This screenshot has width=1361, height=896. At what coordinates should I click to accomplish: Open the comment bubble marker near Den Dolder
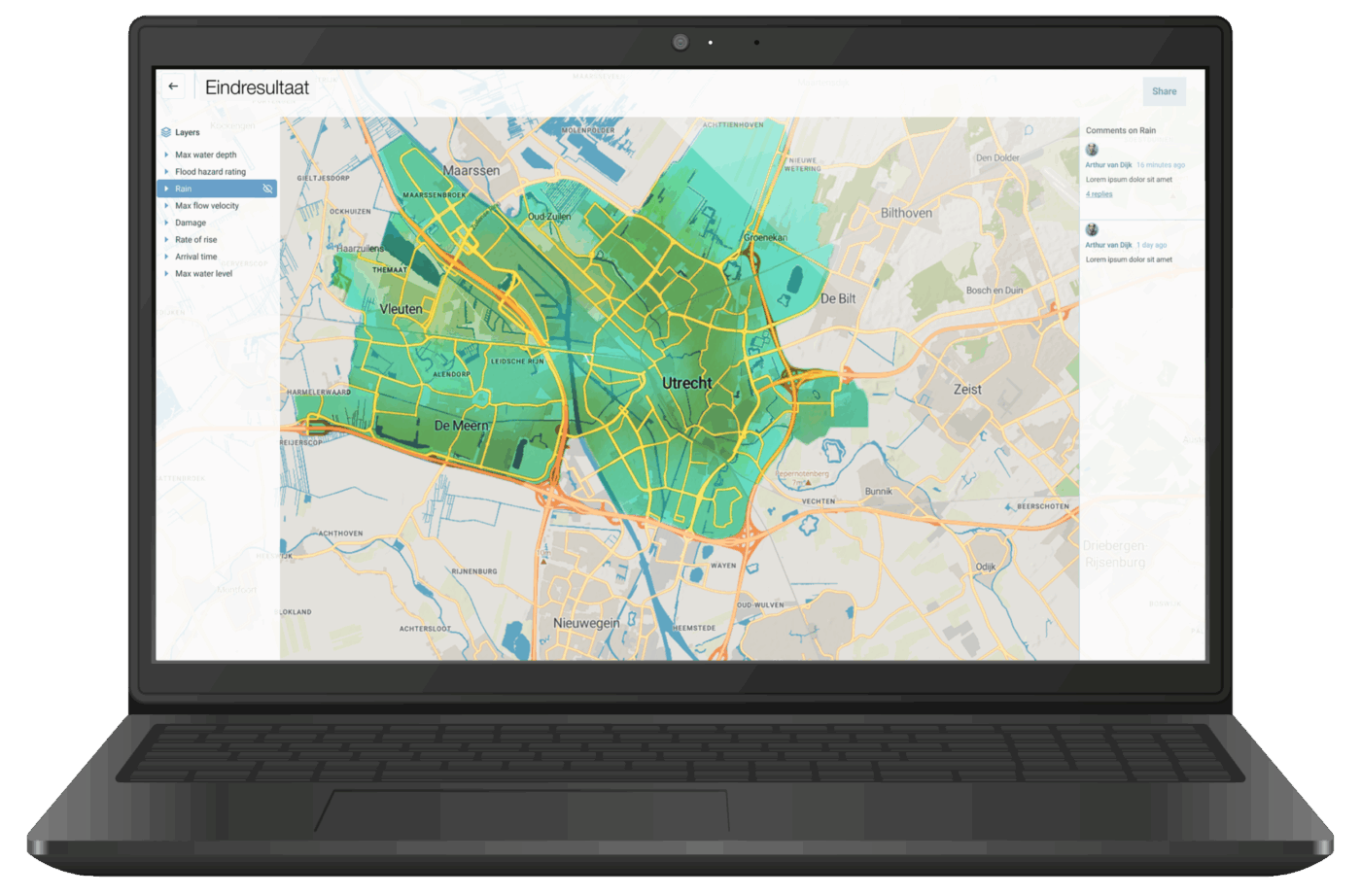(x=1029, y=130)
